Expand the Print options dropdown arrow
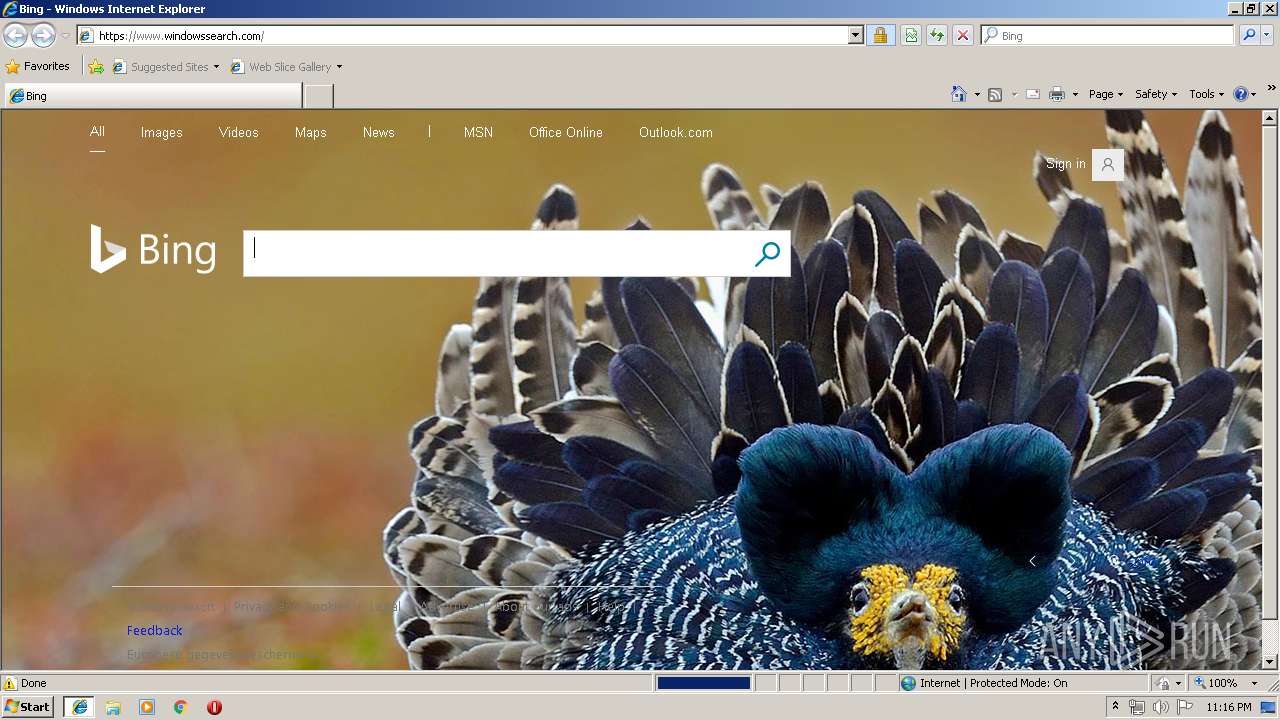Viewport: 1280px width, 720px height. point(1075,95)
